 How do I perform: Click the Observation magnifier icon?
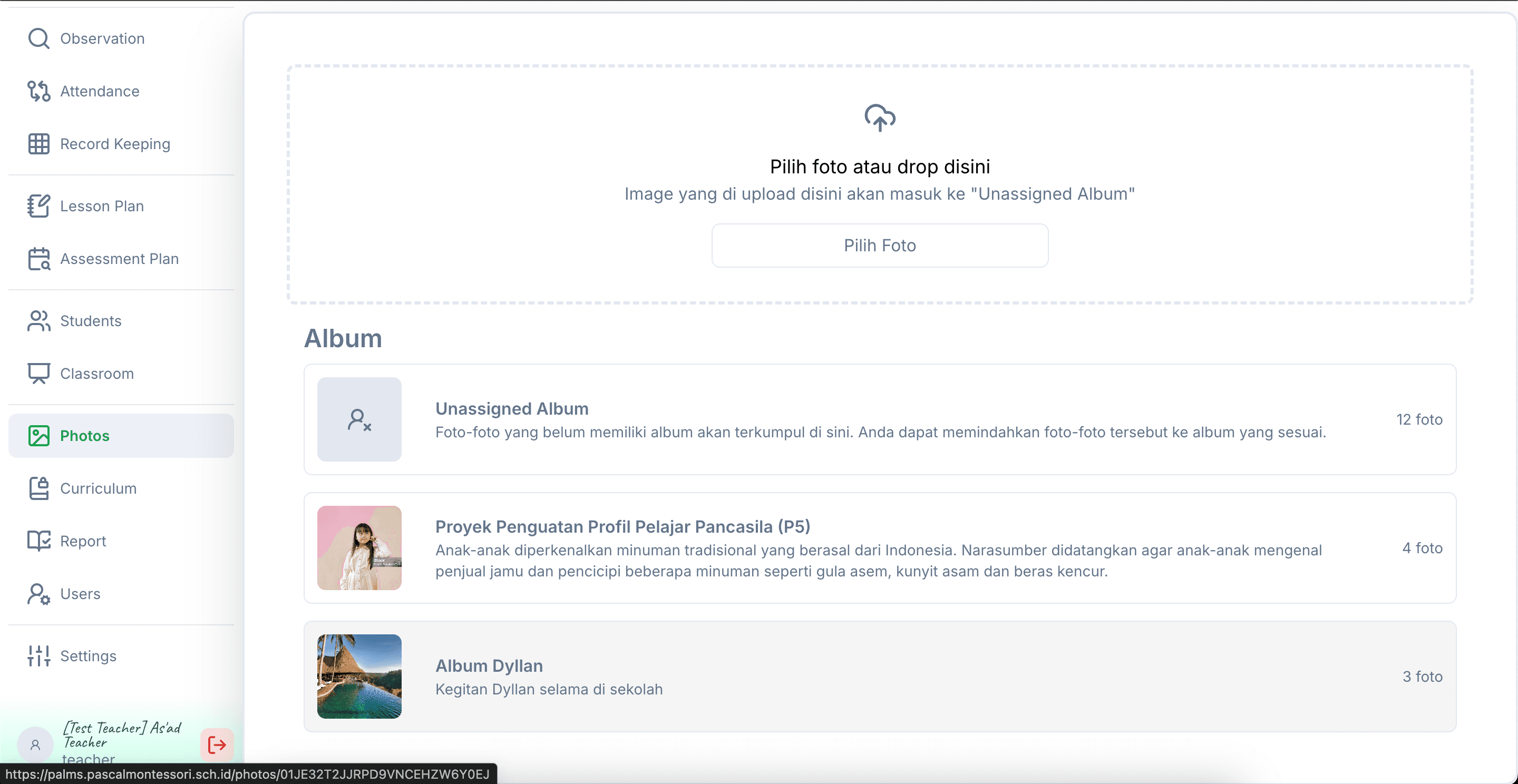pos(39,39)
